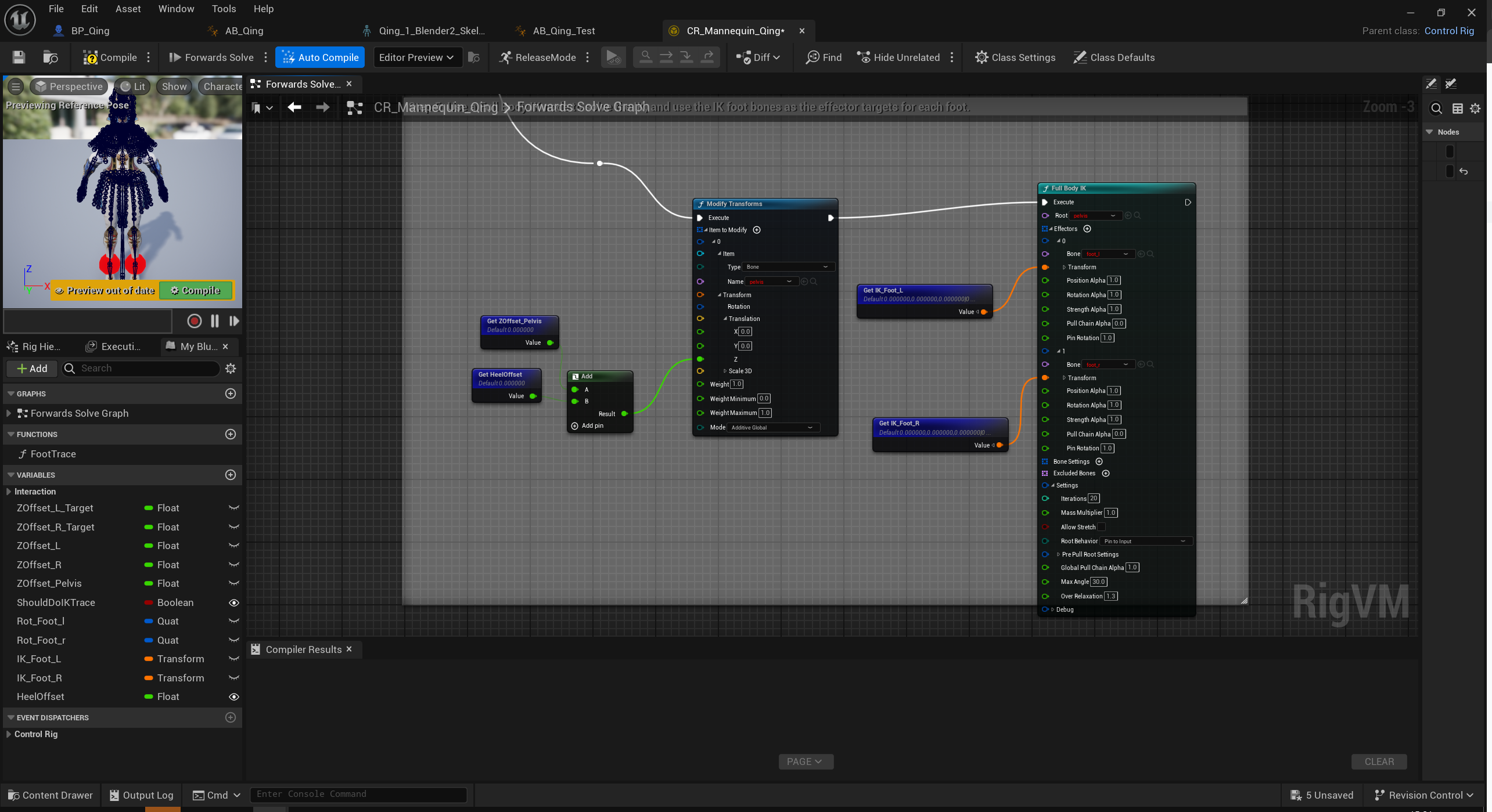Pause the viewport preview playback
Screen dimensions: 1492x812
214,321
